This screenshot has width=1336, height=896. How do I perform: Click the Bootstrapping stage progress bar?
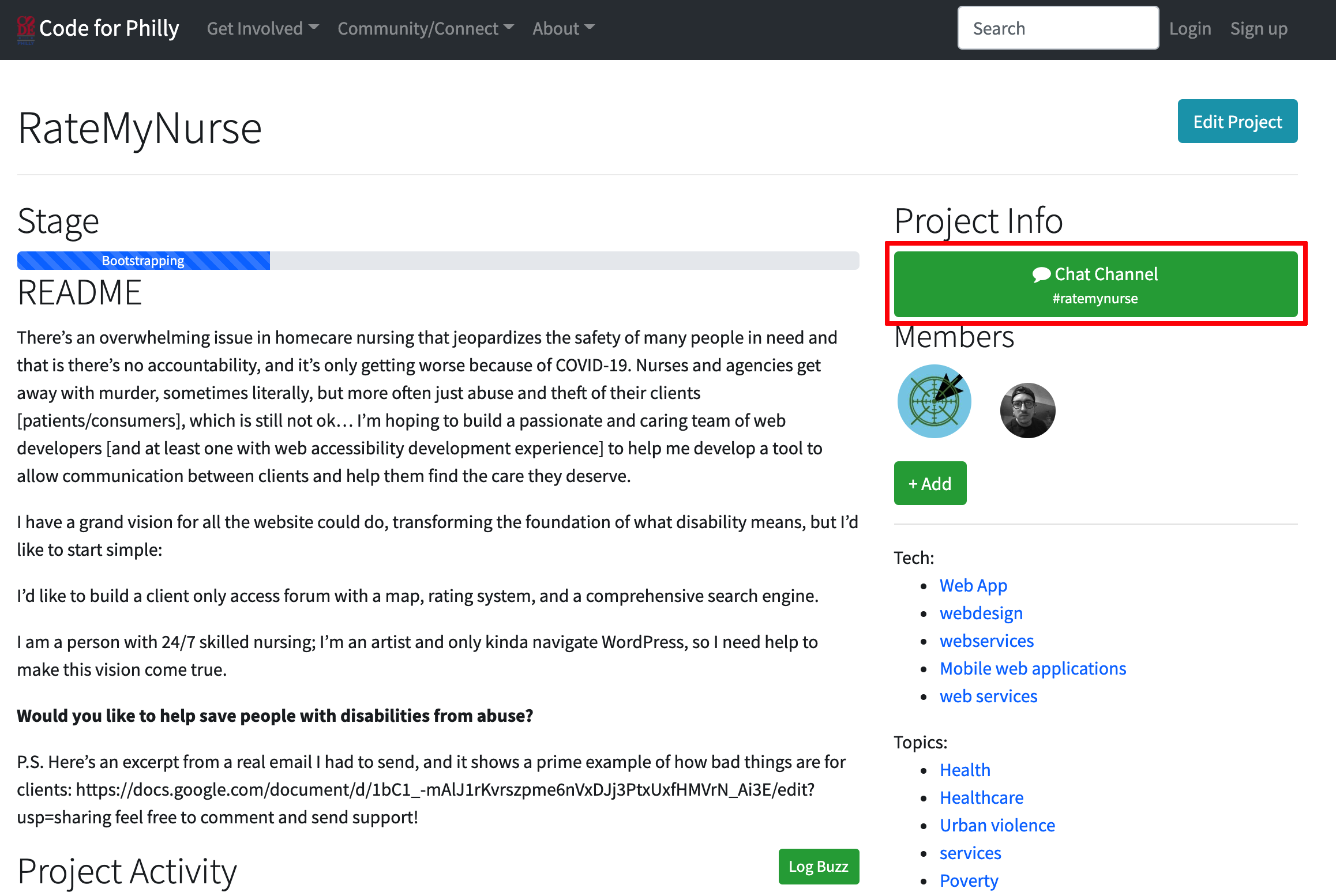143,261
